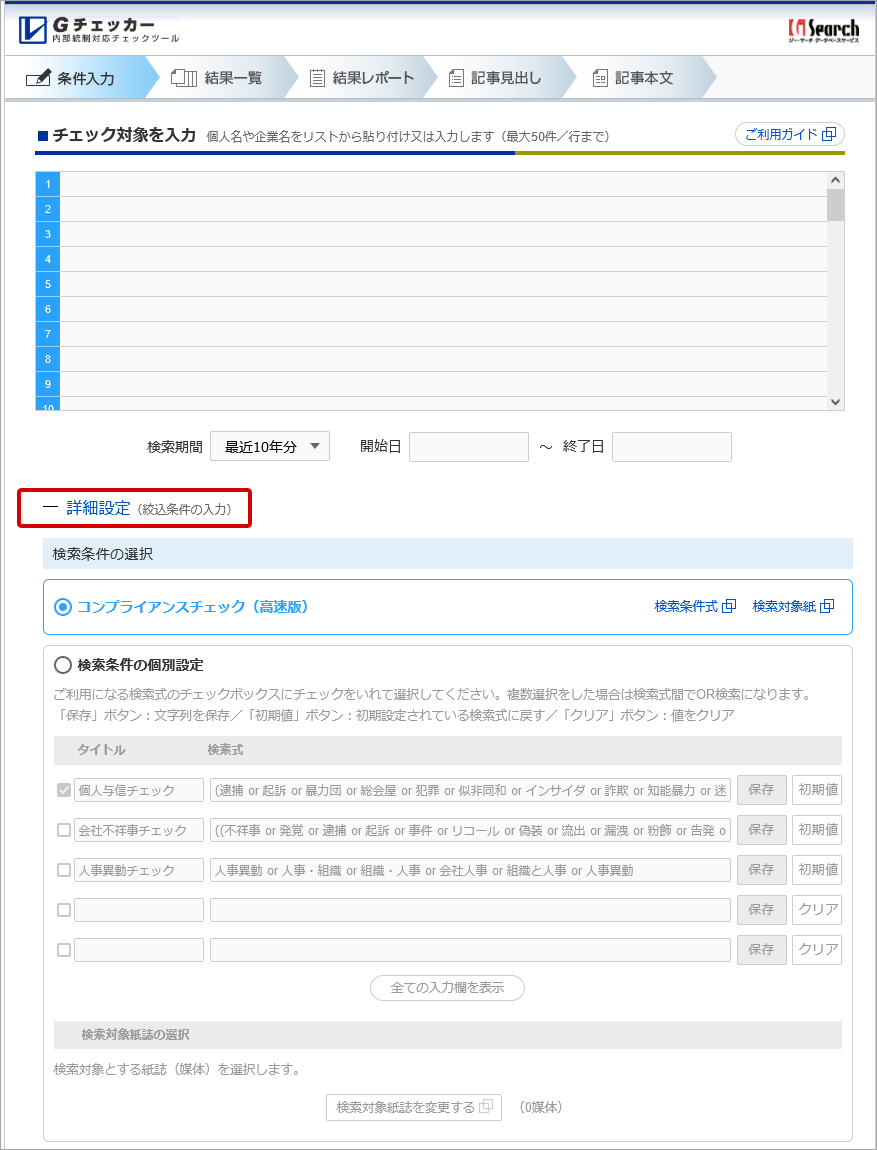
Task: Select 検索条件の個別設定 radio button
Action: 63,665
